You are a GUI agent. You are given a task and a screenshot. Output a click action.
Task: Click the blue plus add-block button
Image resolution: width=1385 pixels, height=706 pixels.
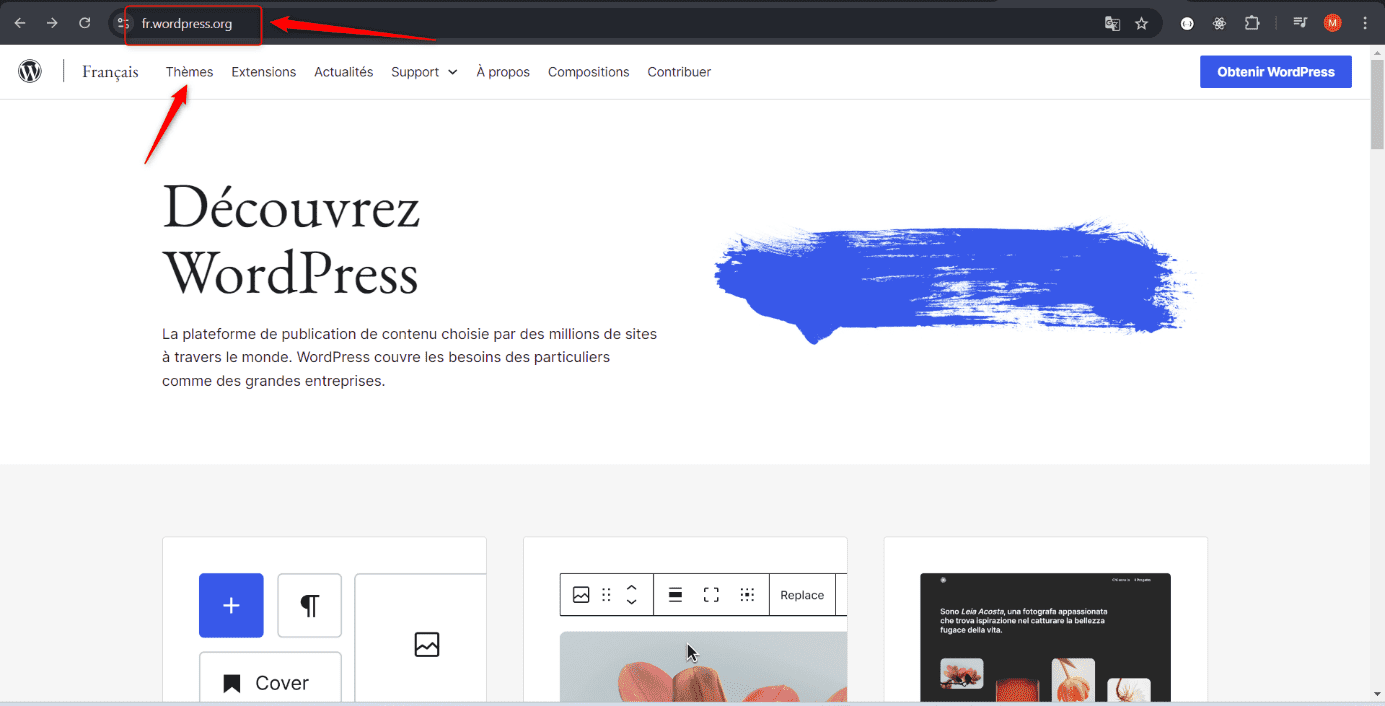click(231, 605)
